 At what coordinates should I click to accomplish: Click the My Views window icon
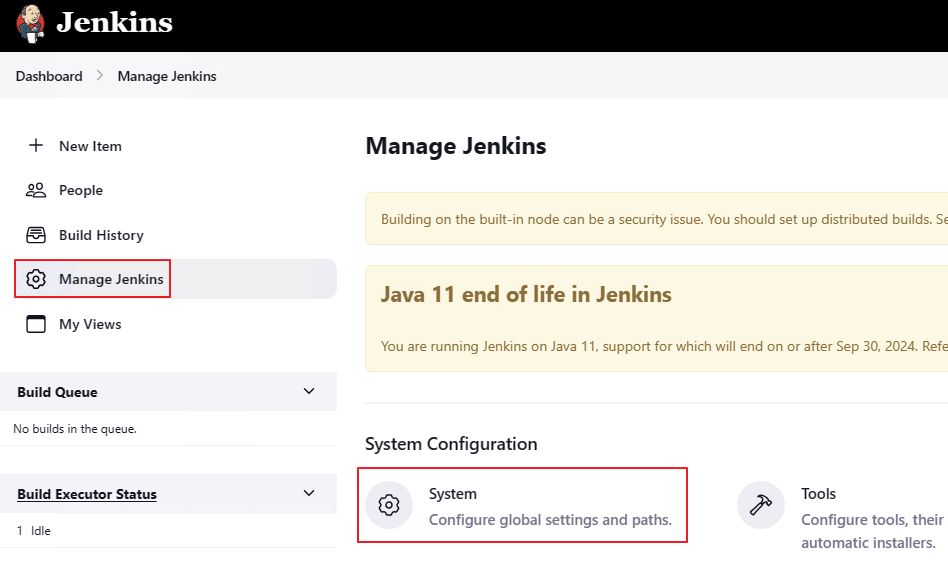[x=36, y=324]
